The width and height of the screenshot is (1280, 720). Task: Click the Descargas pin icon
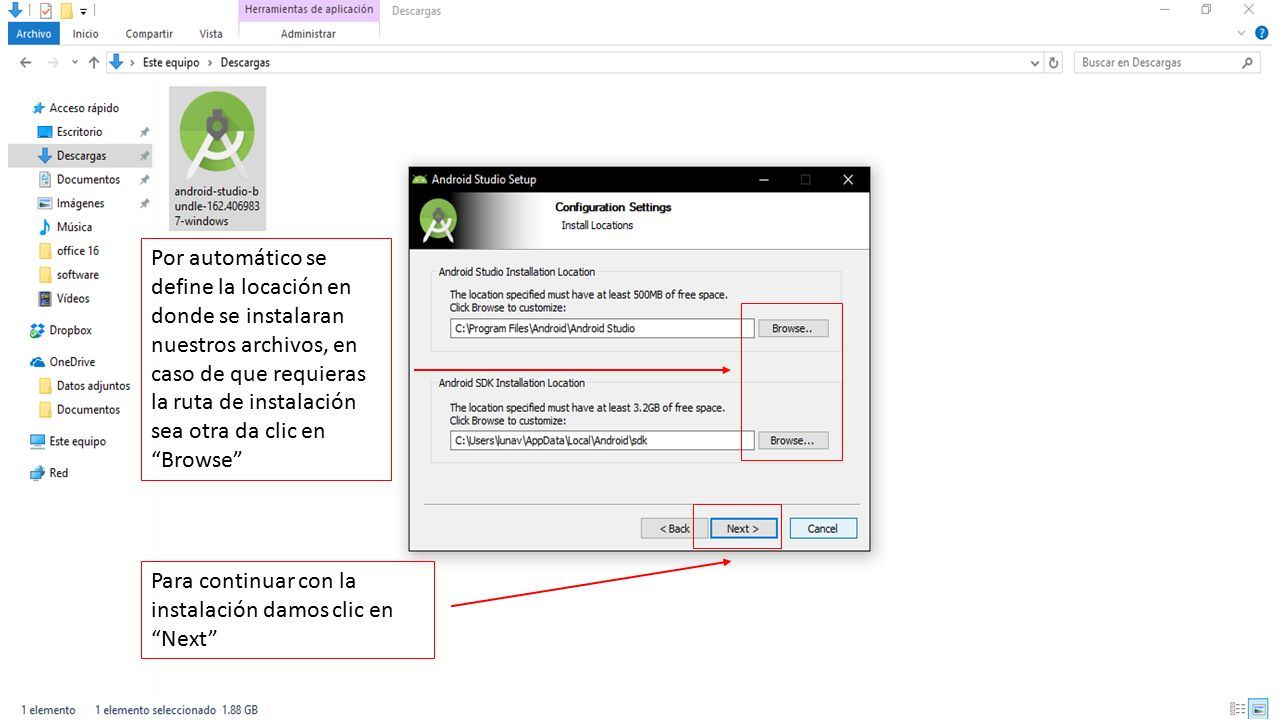[x=144, y=156]
